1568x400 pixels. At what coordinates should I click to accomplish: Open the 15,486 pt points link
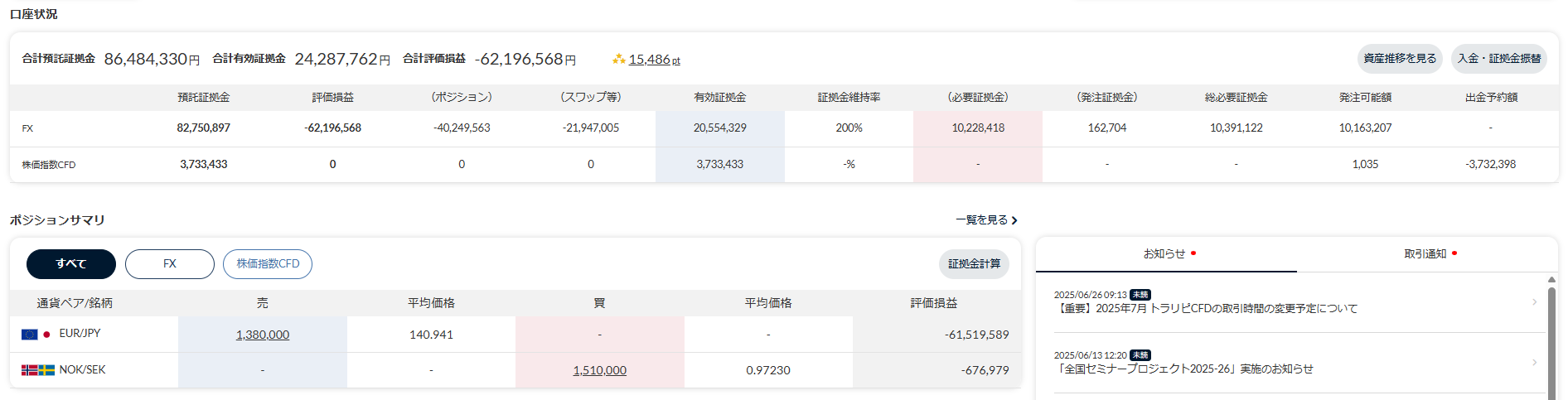point(654,60)
